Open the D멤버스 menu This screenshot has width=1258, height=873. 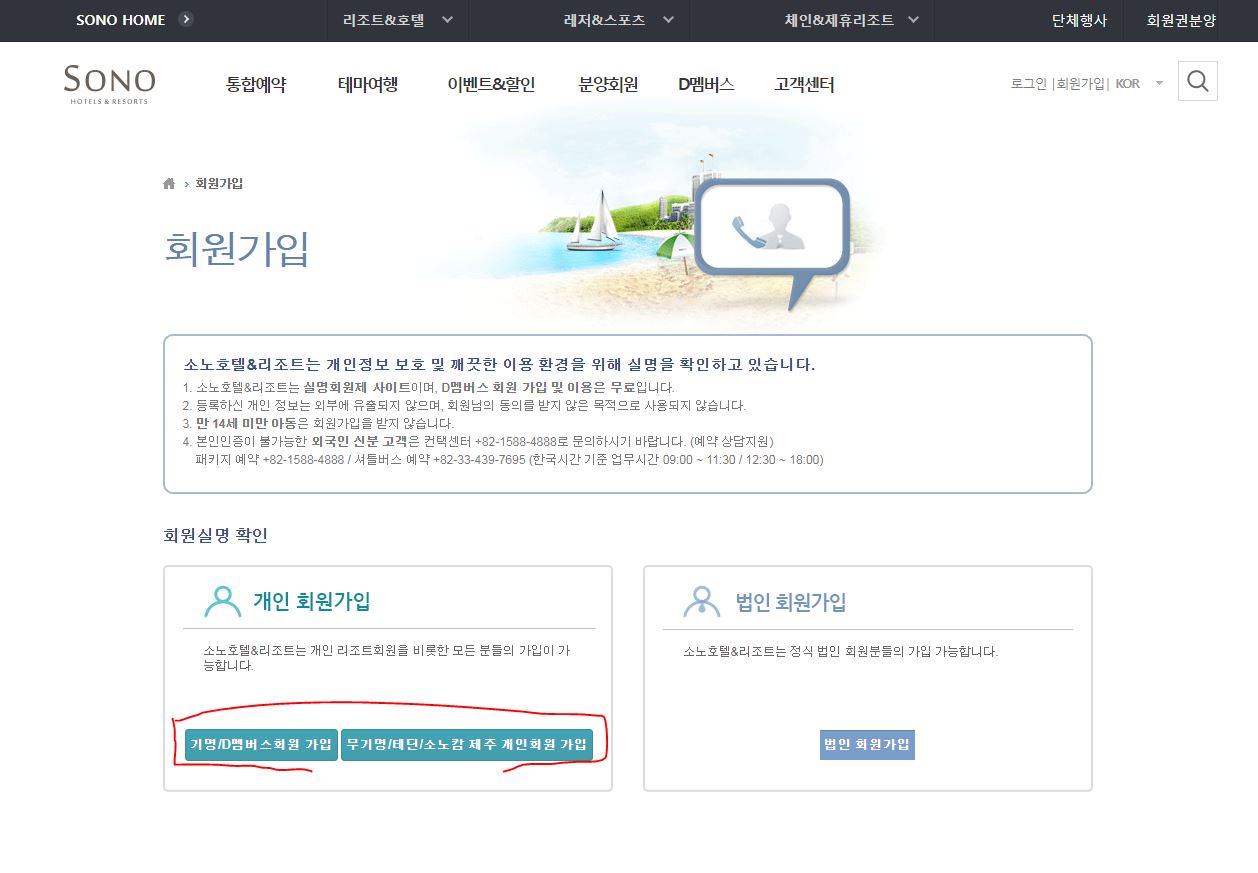[x=706, y=85]
